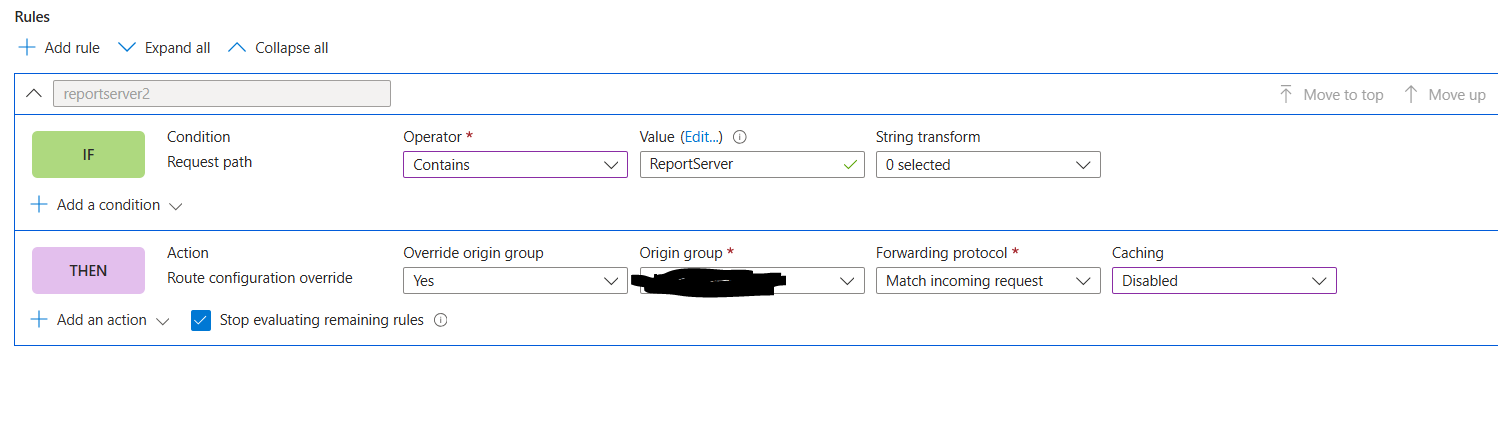Click the info icon beside Value
Viewport: 1498px width, 424px height.
(x=741, y=137)
